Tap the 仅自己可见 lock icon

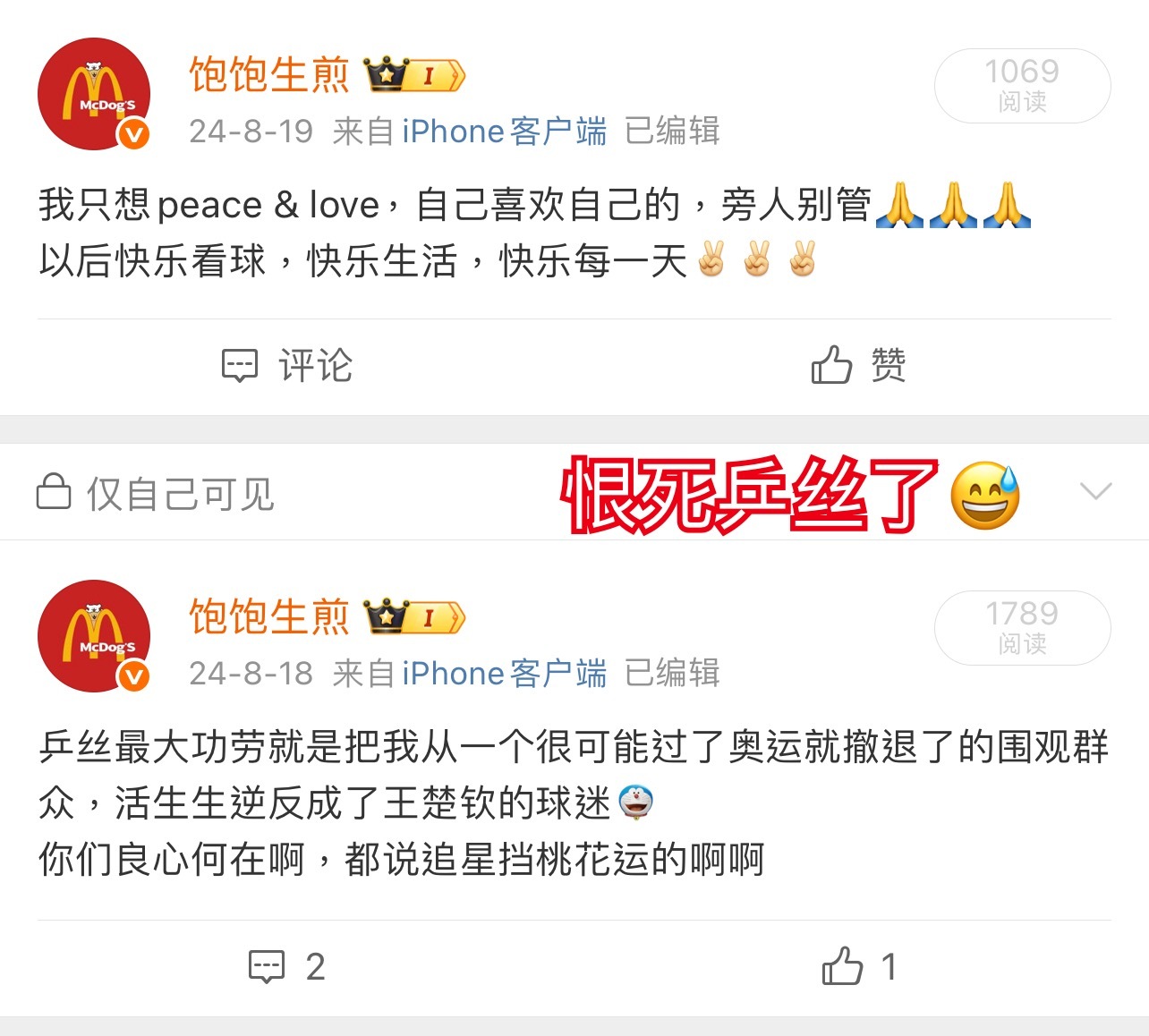coord(54,491)
